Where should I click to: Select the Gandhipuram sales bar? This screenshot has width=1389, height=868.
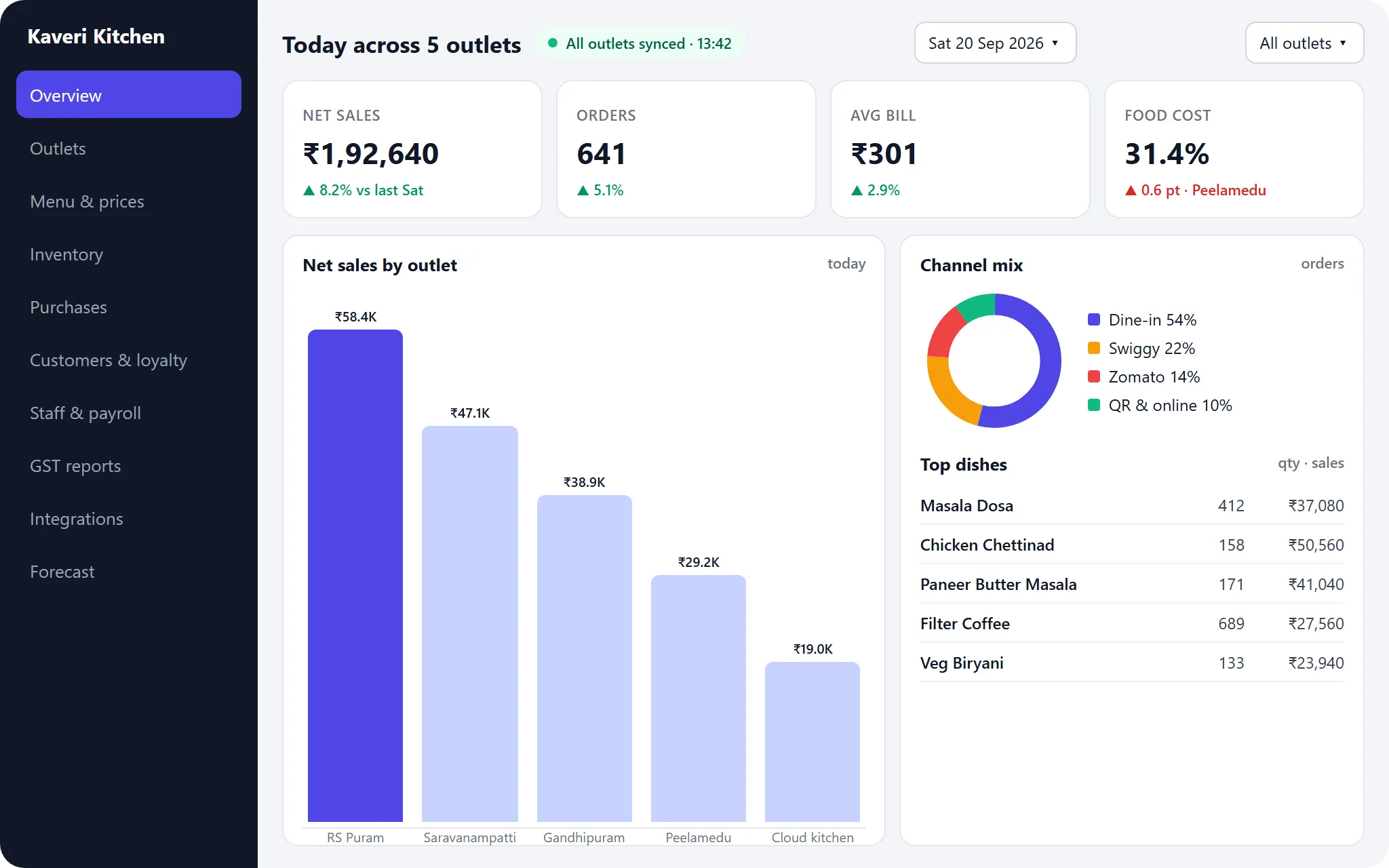coord(585,658)
